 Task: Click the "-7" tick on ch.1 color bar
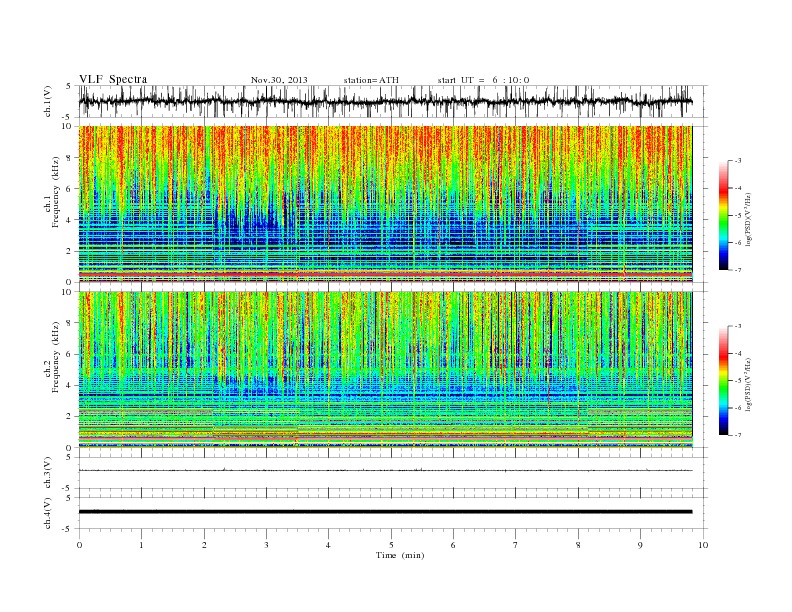[x=738, y=270]
